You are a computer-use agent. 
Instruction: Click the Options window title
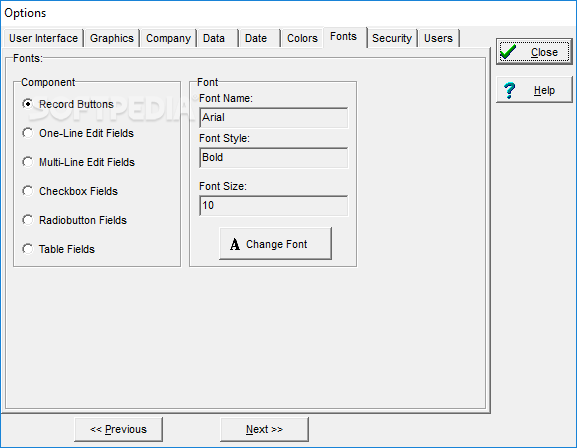coord(25,13)
